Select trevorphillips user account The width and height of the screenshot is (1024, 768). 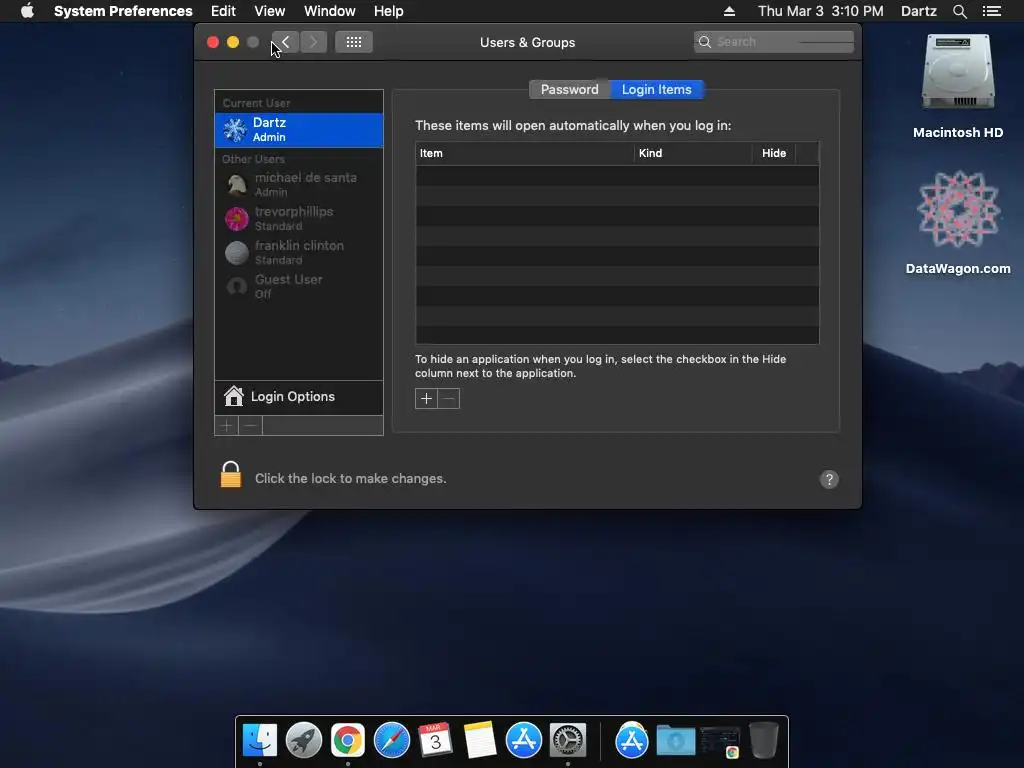tap(299, 219)
